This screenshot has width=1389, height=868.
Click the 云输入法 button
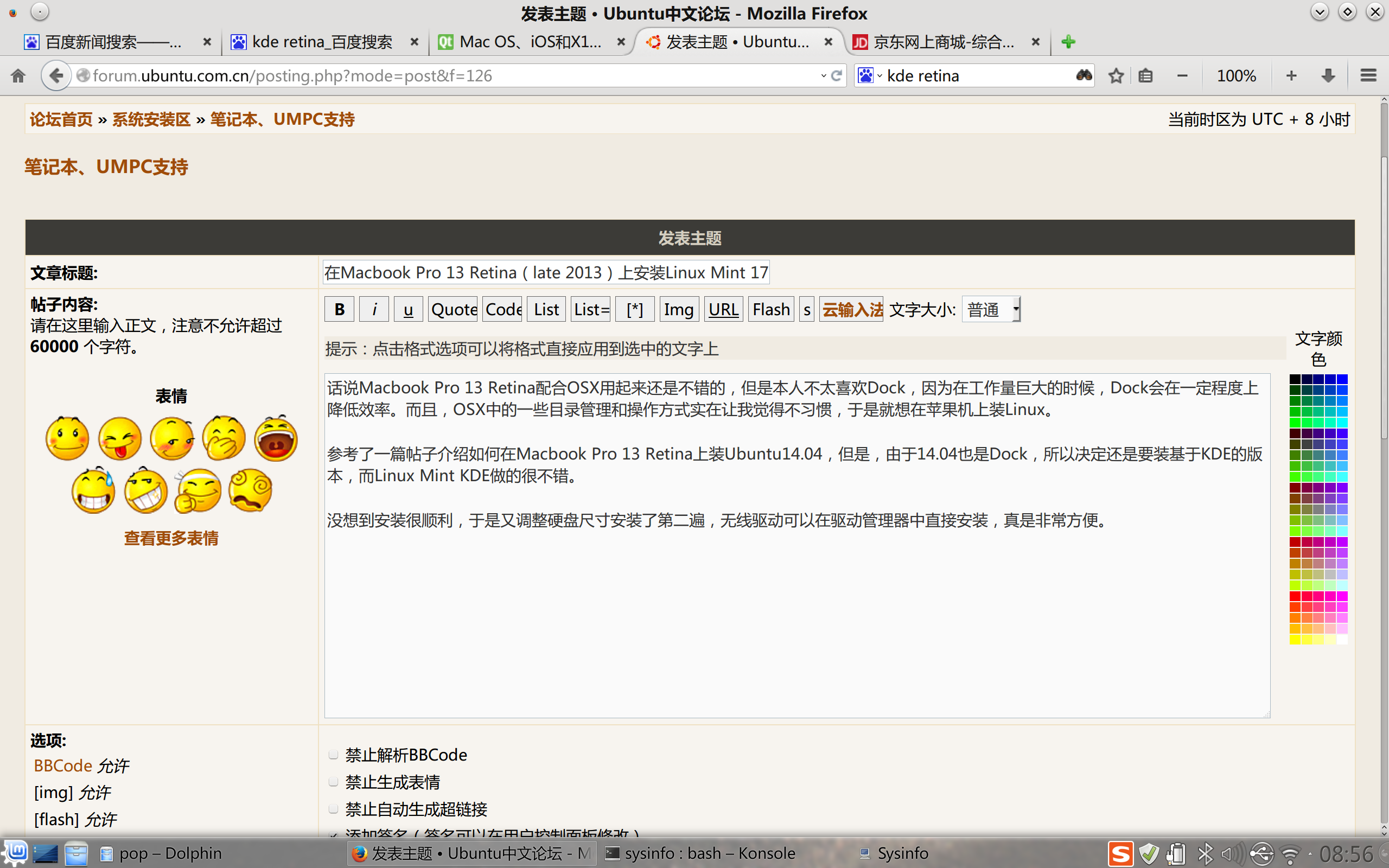click(851, 309)
